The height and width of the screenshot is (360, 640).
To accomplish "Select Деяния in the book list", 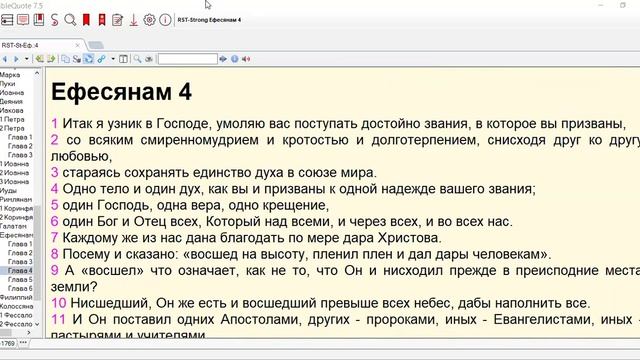I will coord(11,102).
